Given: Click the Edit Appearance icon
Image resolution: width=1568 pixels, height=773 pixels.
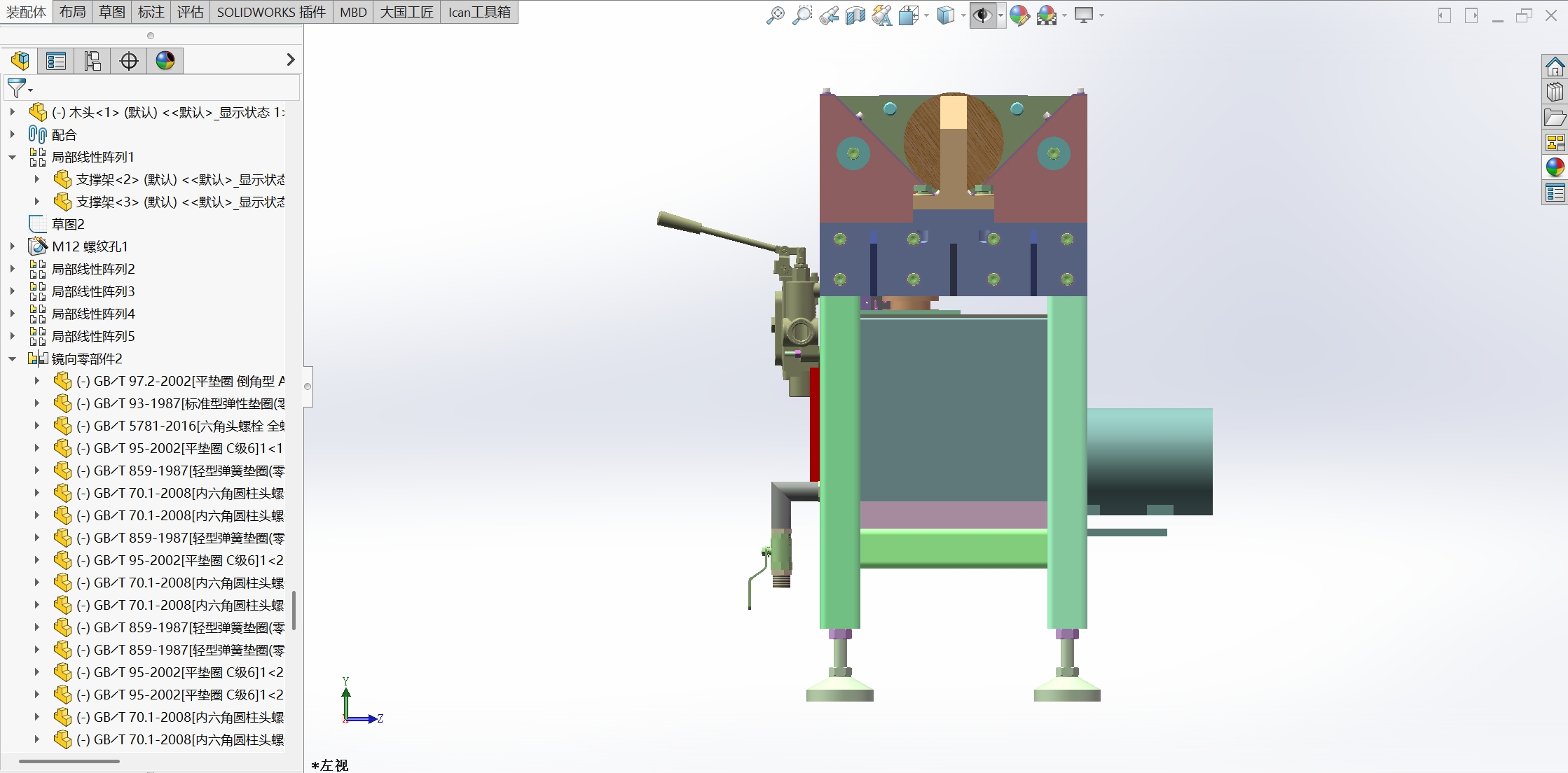Looking at the screenshot, I should [x=1019, y=15].
